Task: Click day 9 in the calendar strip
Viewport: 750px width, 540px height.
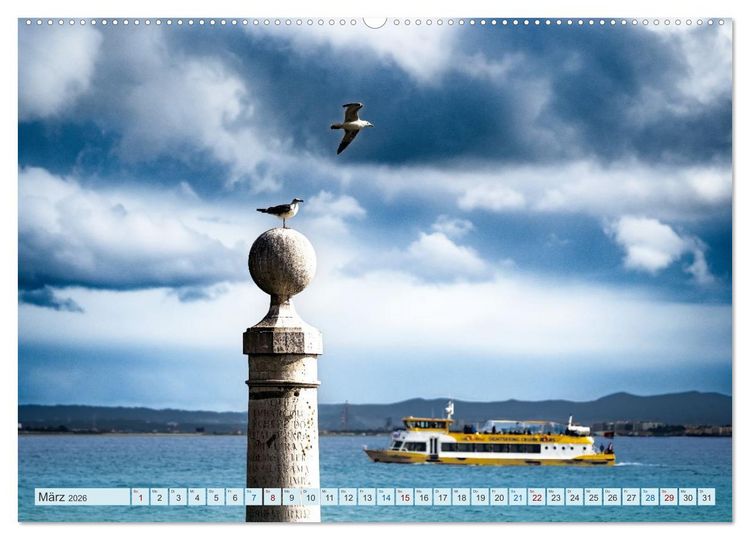Action: tap(291, 497)
